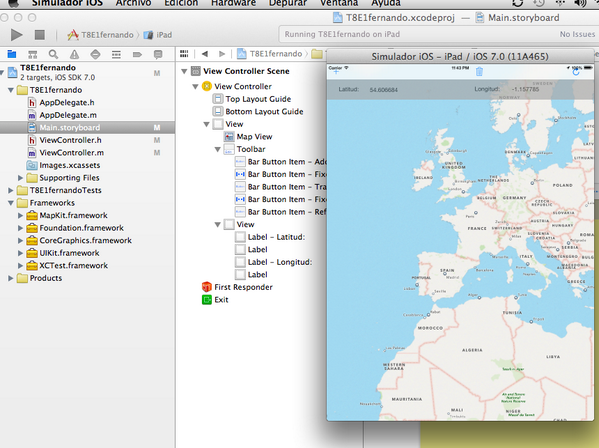Image resolution: width=599 pixels, height=448 pixels.
Task: Stop the running app in Xcode
Action: pos(39,35)
